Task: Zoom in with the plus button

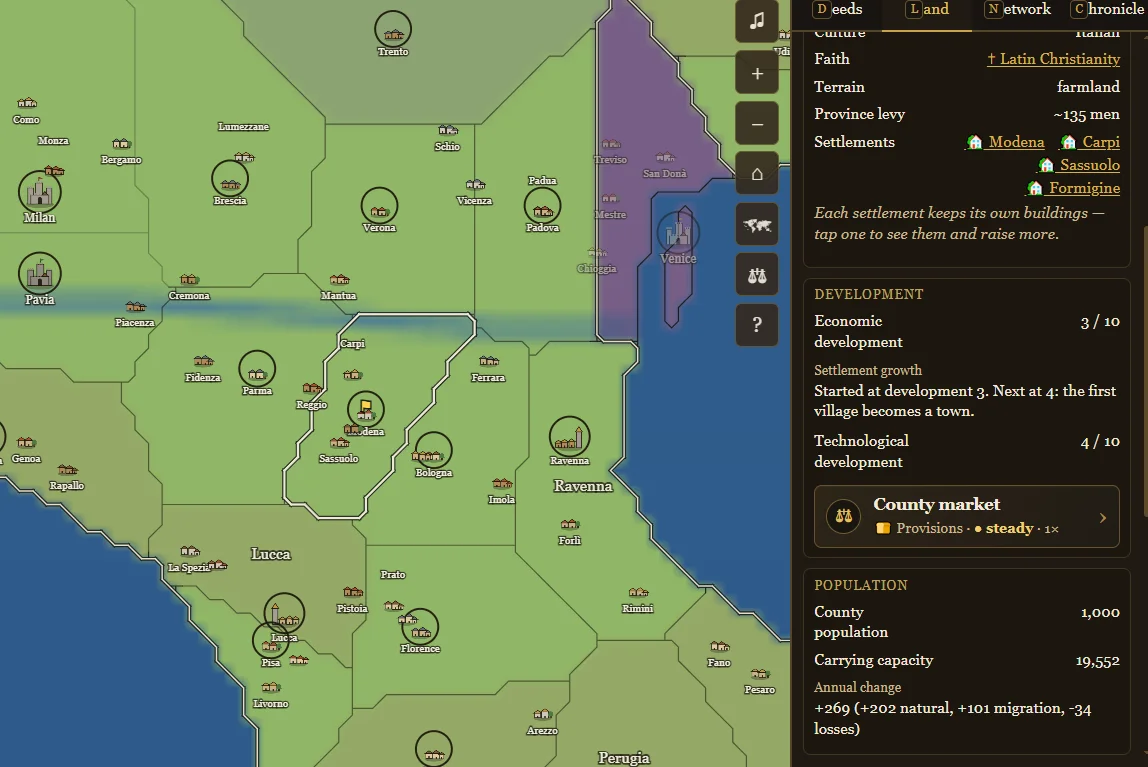Action: pyautogui.click(x=757, y=73)
